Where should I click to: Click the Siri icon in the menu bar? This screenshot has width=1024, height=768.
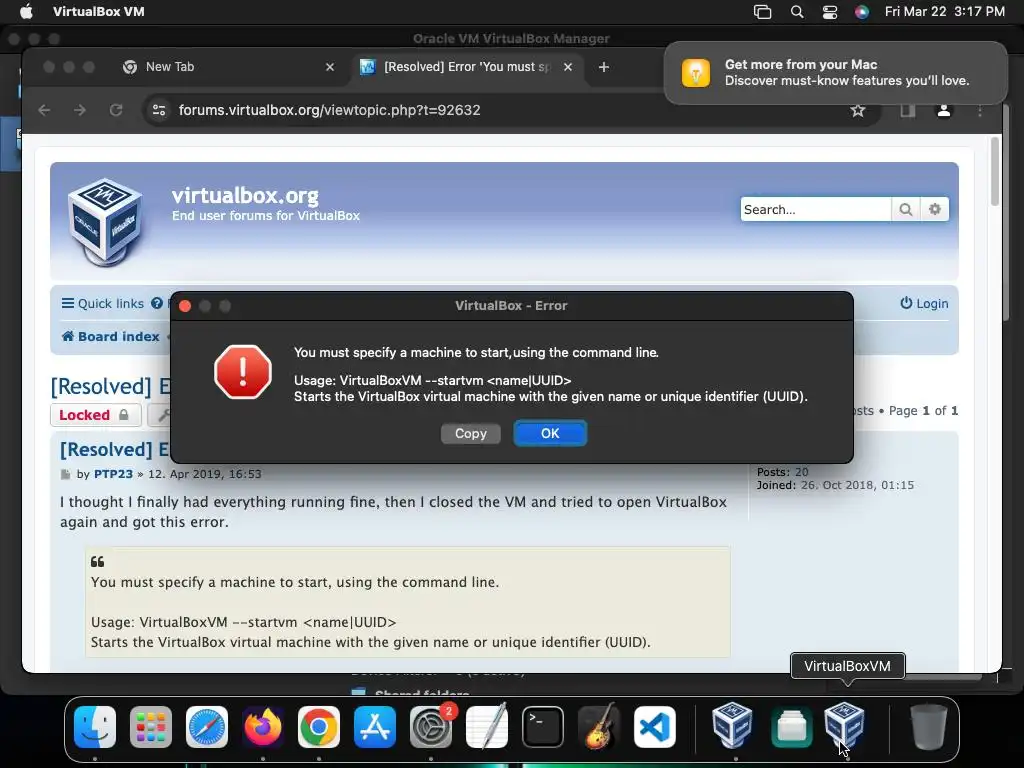(862, 11)
